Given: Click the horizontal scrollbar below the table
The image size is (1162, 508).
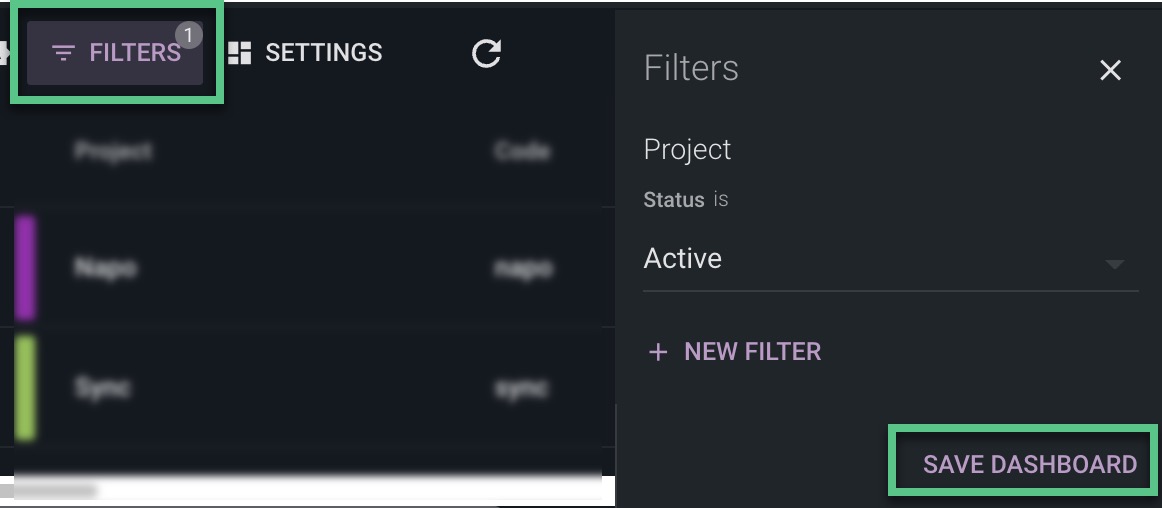Looking at the screenshot, I should pos(48,491).
